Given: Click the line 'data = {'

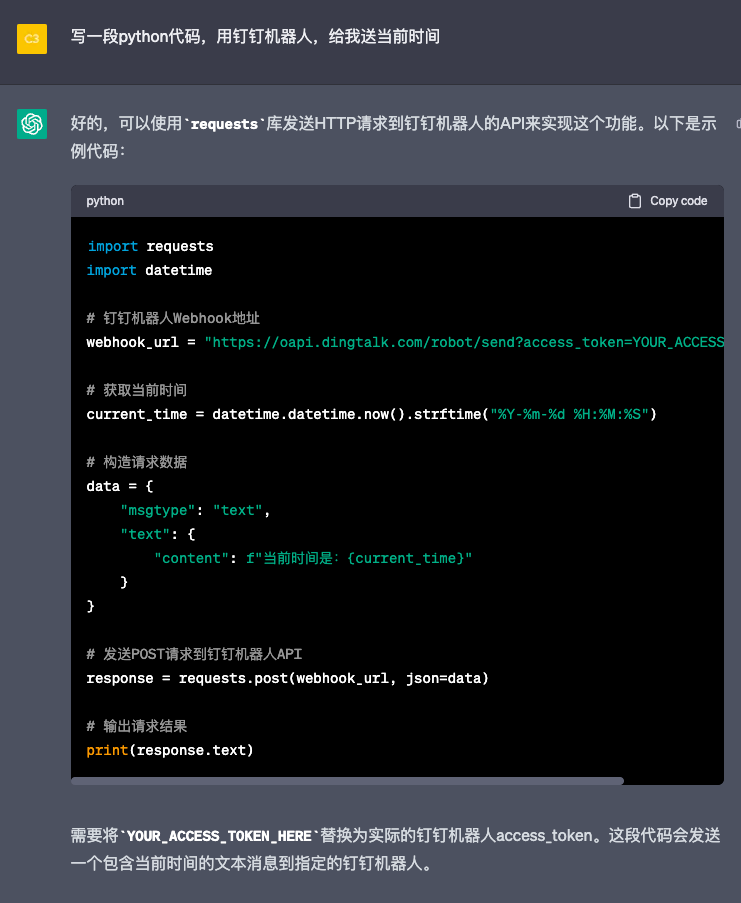Looking at the screenshot, I should coord(120,486).
